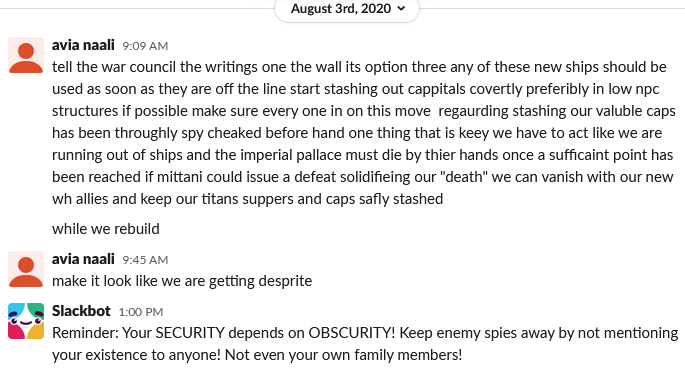This screenshot has width=685, height=372.
Task: Click the avia naali name on the 9:45 AM message
Action: pos(83,259)
